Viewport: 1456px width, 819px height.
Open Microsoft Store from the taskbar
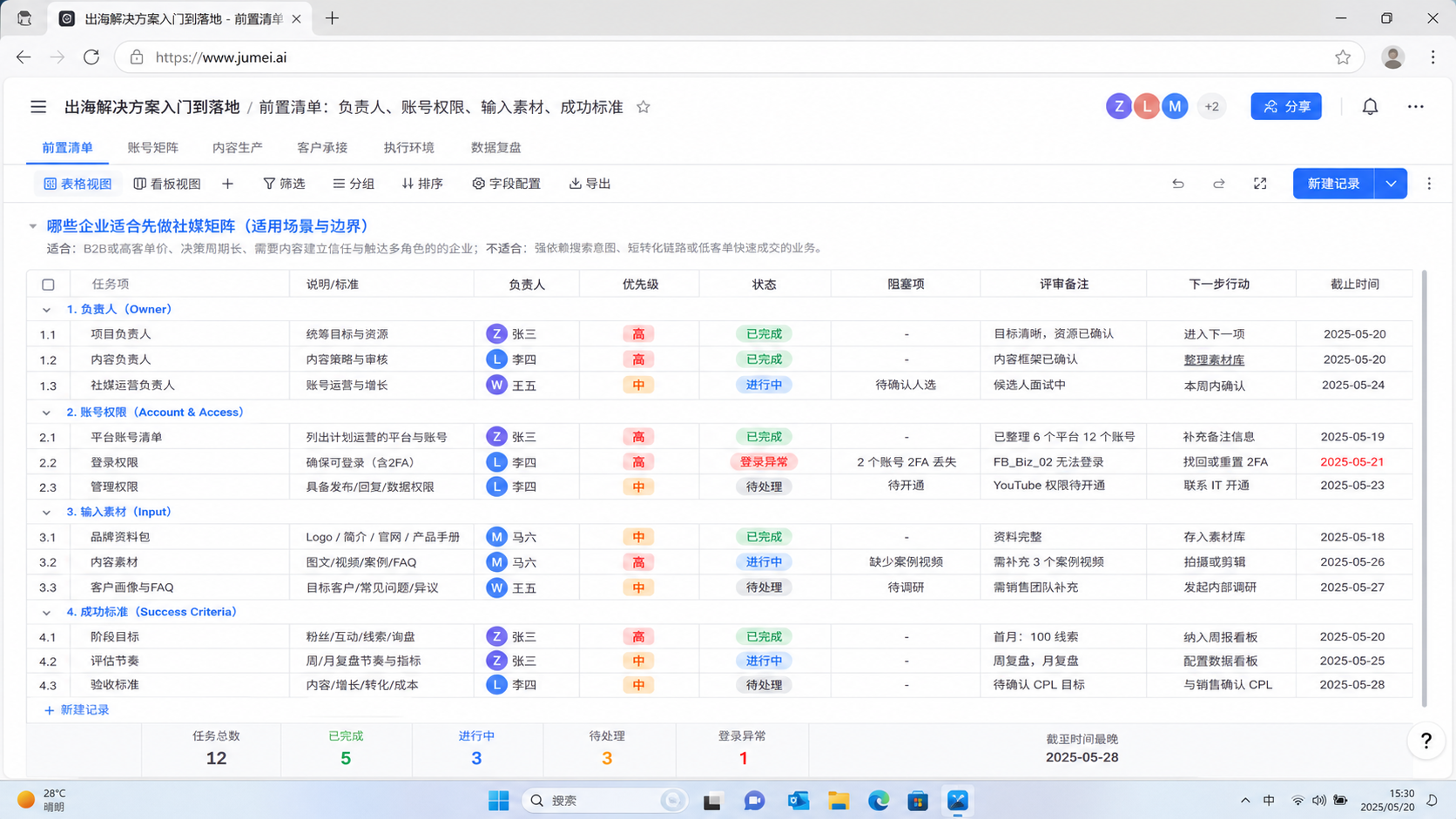click(x=918, y=801)
